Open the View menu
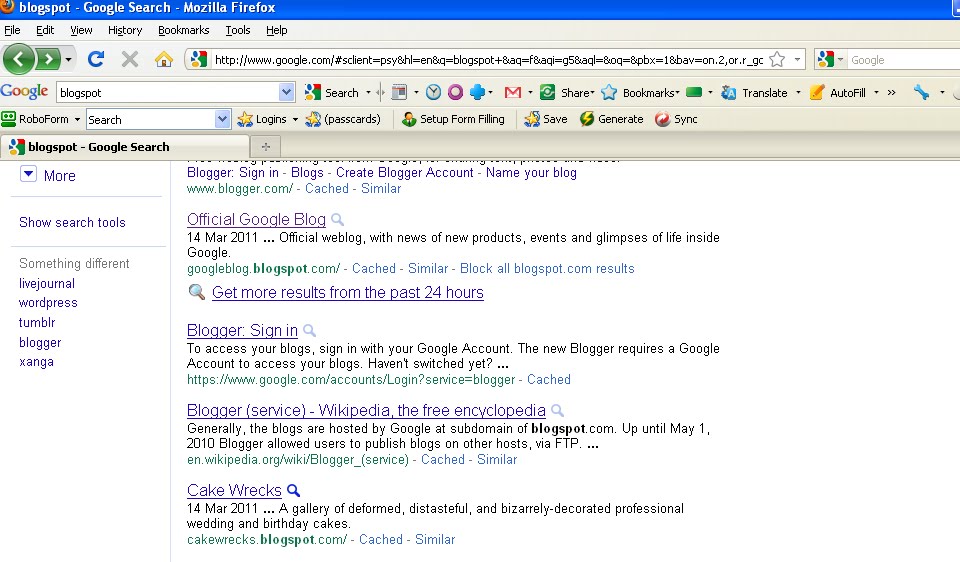Screen dimensions: 960x562 [81, 30]
